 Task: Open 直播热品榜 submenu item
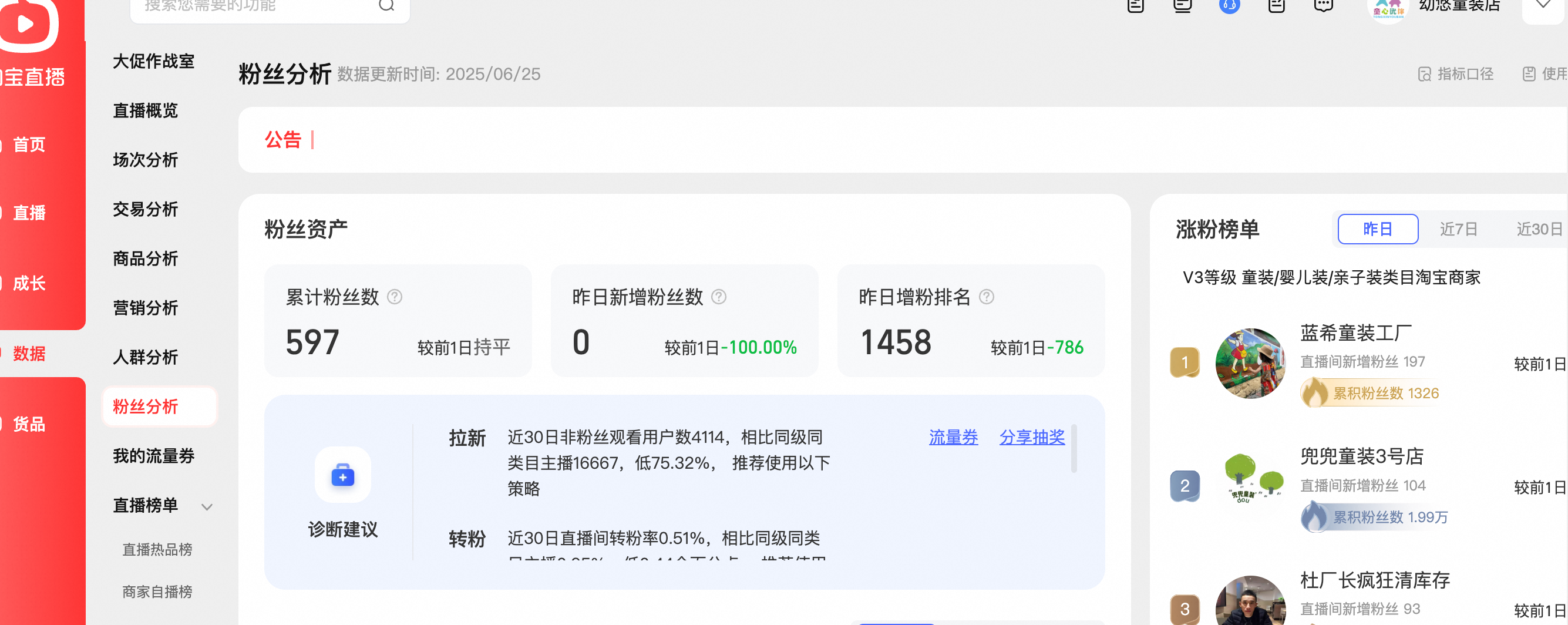click(157, 550)
